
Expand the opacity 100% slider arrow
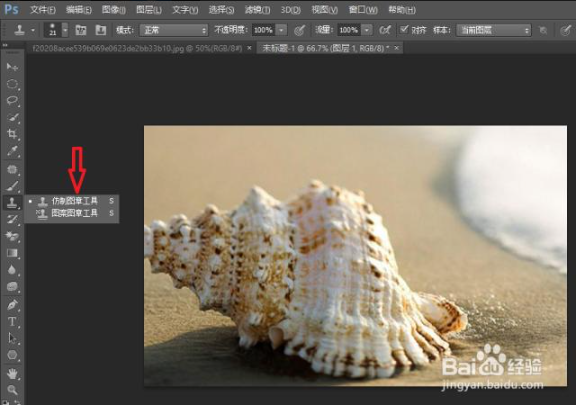281,30
